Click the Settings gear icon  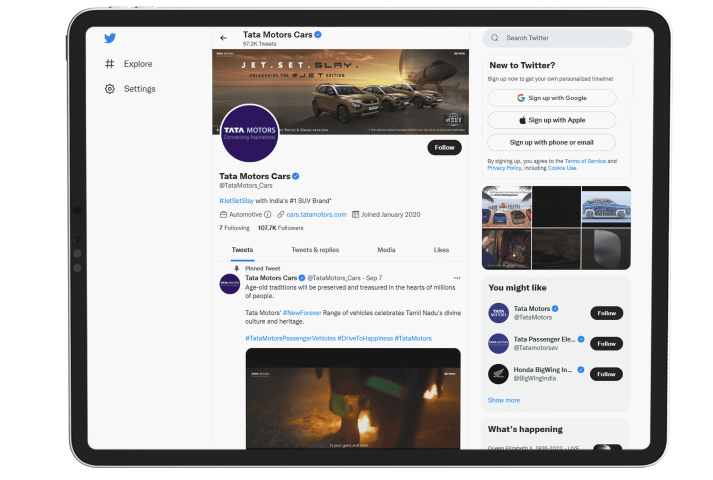[x=110, y=89]
